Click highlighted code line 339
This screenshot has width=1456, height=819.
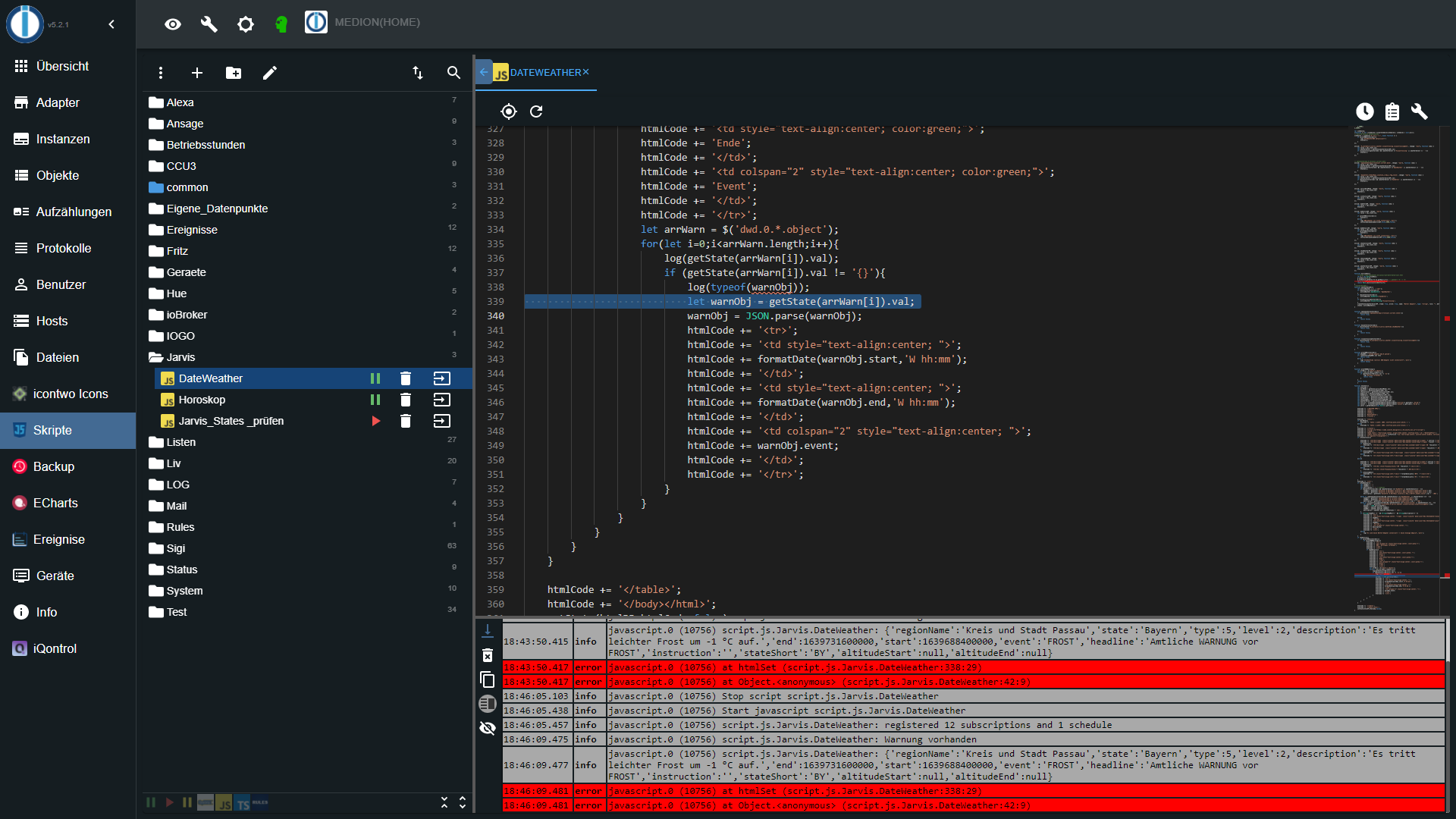(723, 302)
